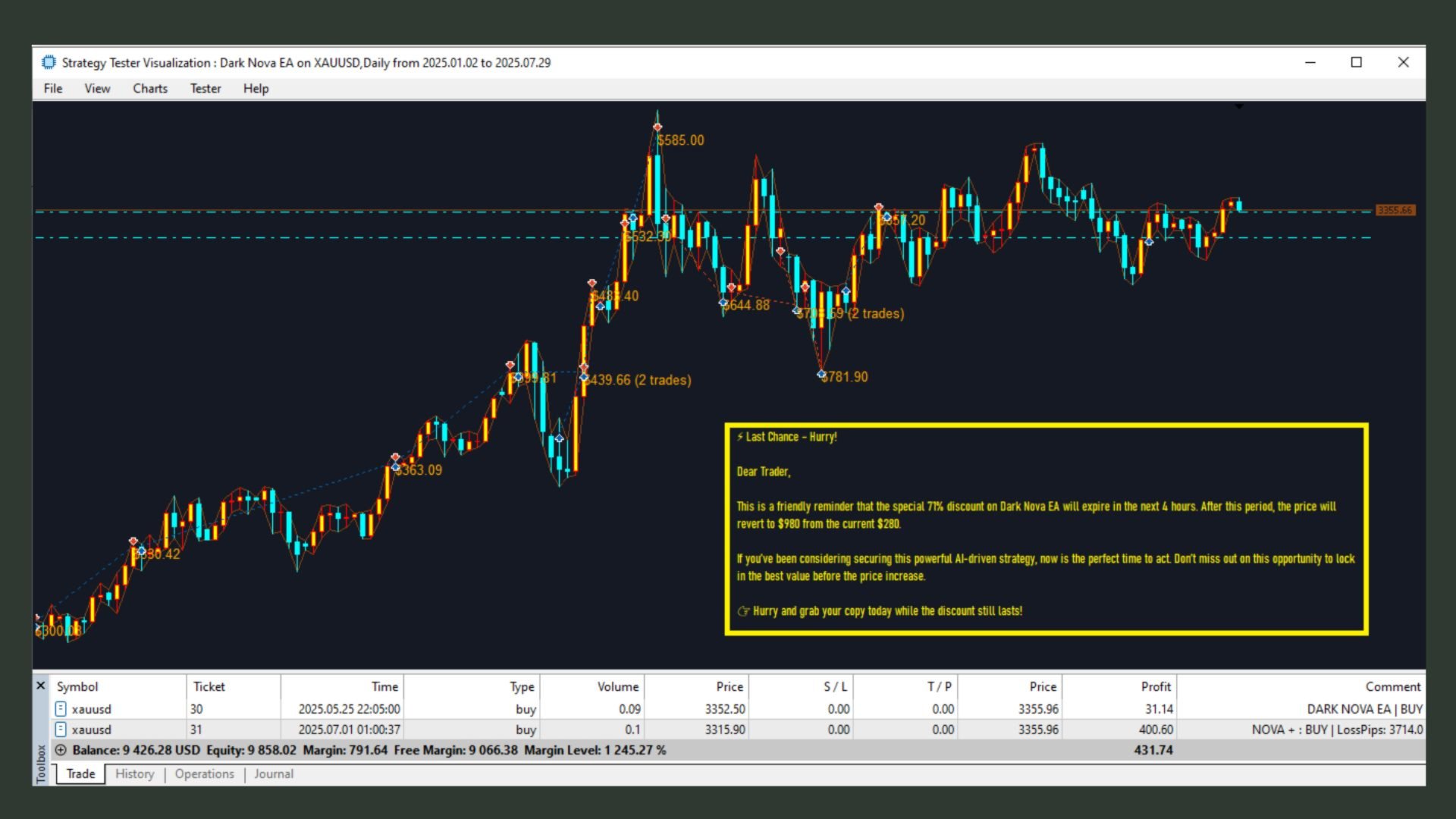Open the Charts menu
Viewport: 1456px width, 819px height.
pyautogui.click(x=150, y=89)
